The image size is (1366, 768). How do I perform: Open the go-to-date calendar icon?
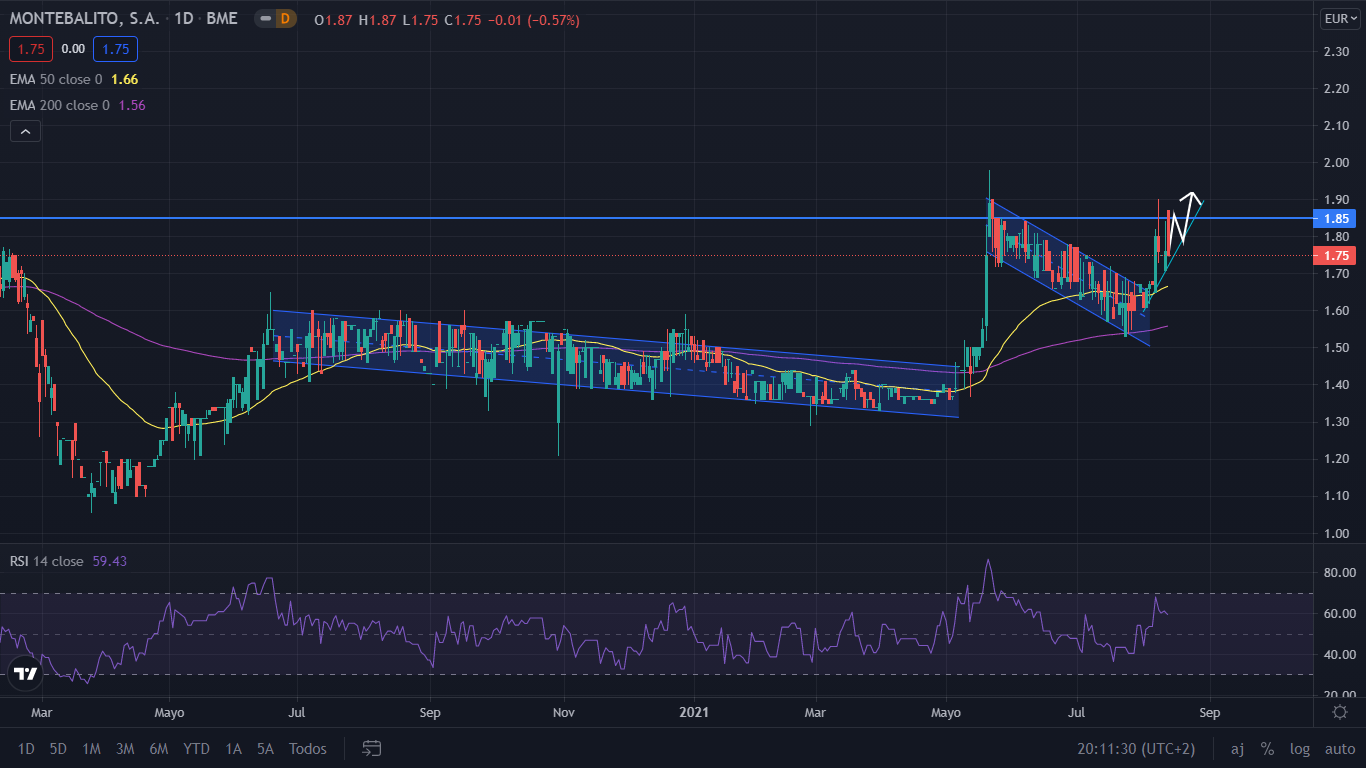click(x=372, y=748)
